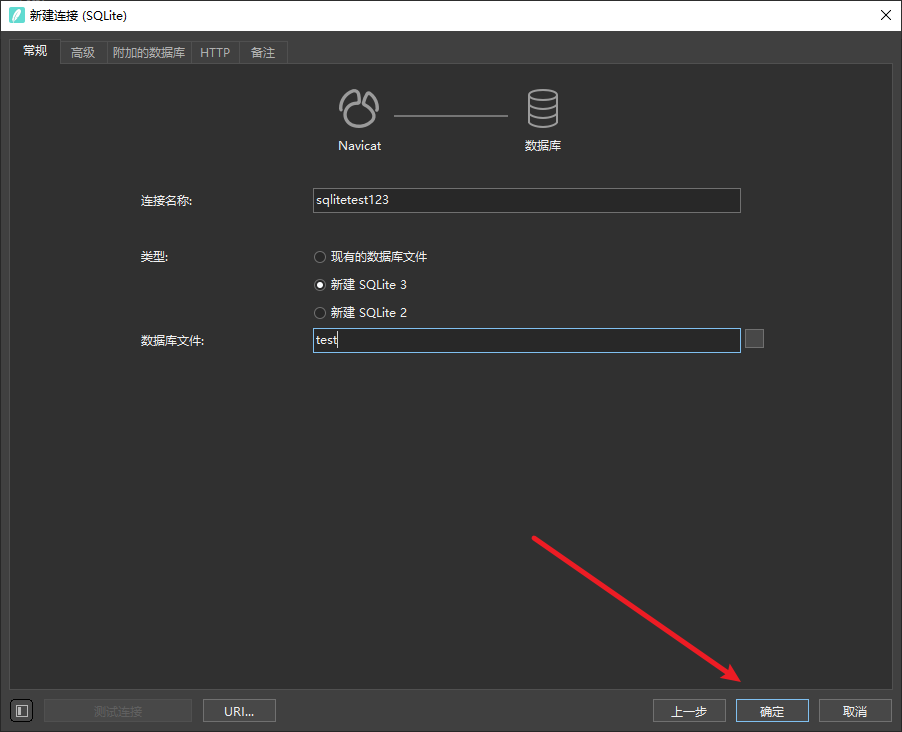
Task: Click the 类型 label
Action: [154, 257]
